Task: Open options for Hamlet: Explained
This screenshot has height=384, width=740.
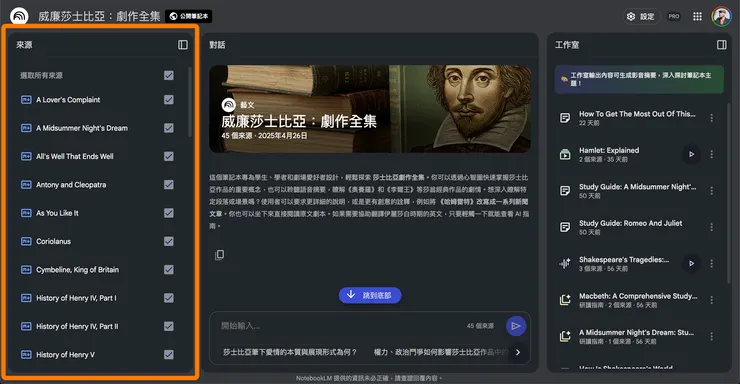Action: [x=711, y=154]
